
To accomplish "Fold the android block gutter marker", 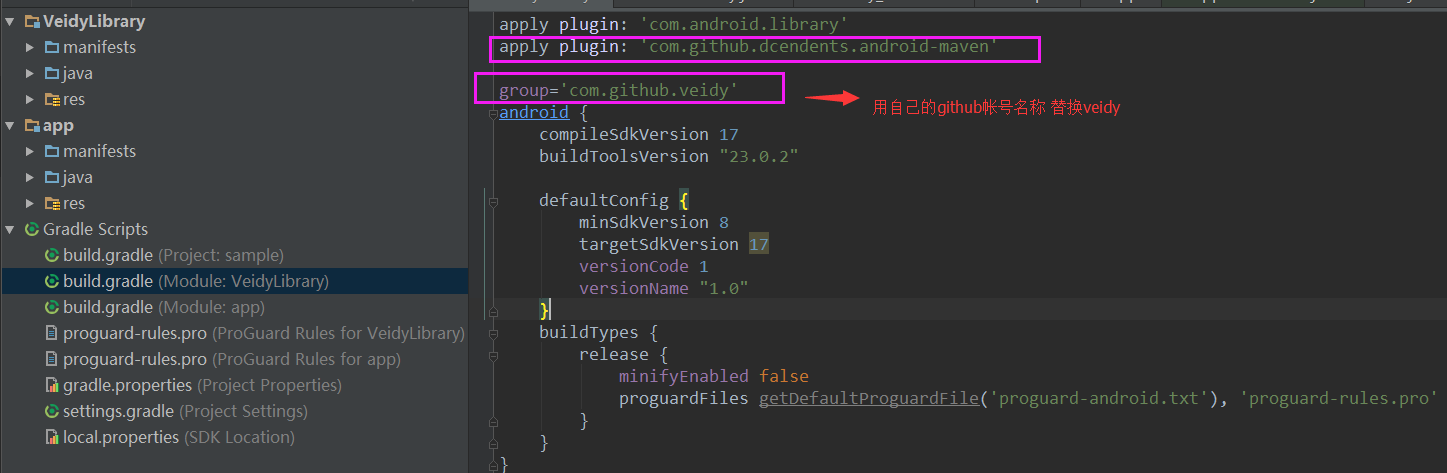I will 492,113.
